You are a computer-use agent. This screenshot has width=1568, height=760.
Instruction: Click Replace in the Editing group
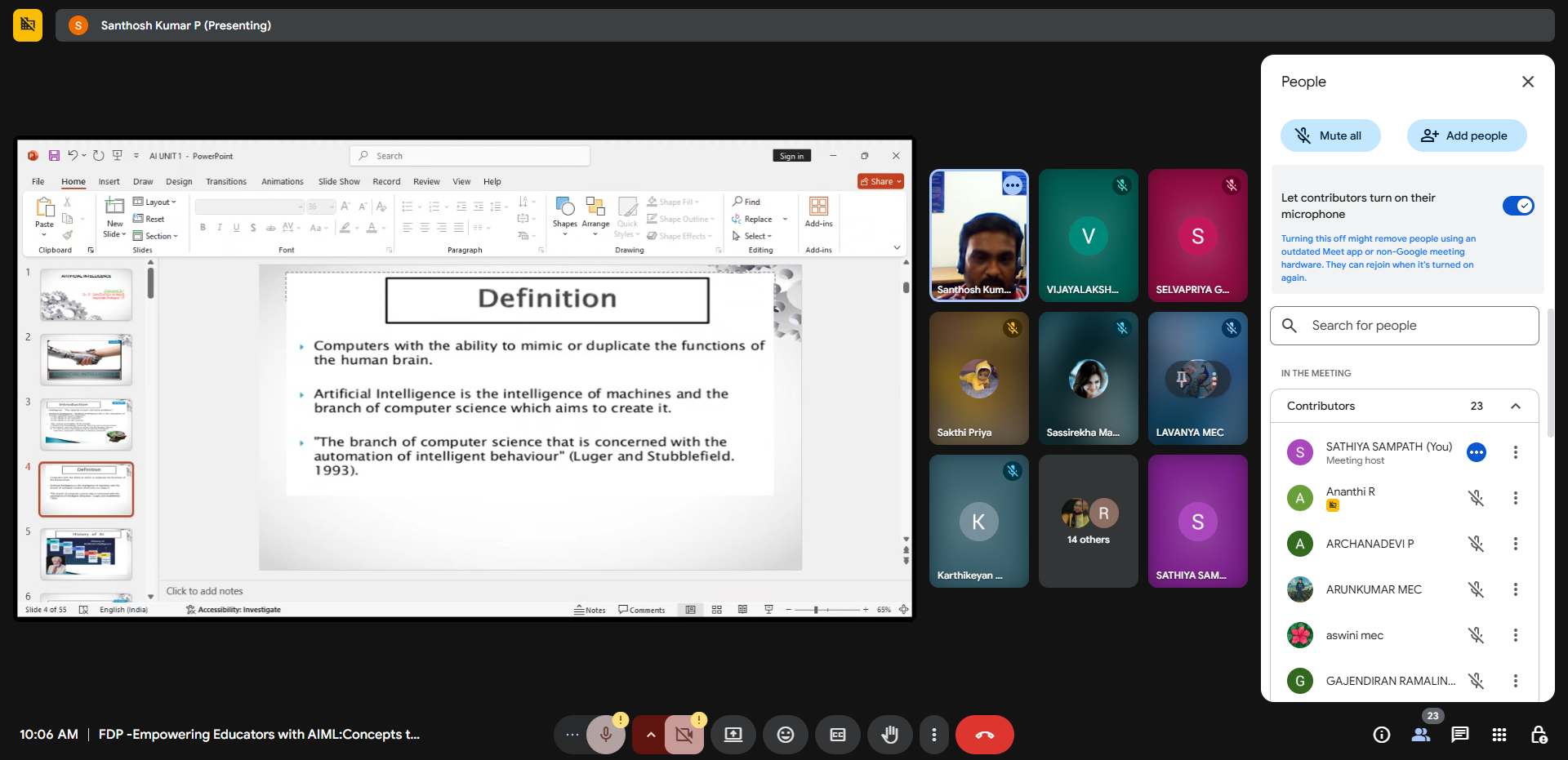[x=752, y=219]
